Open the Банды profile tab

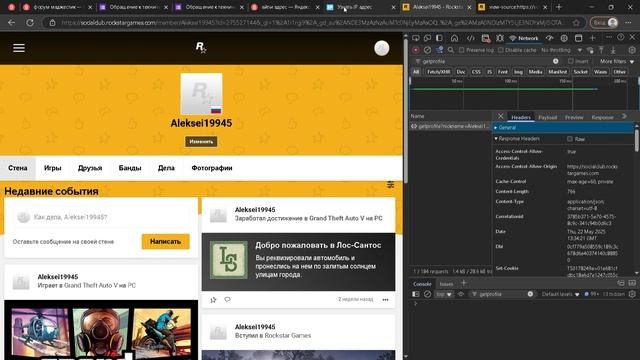[130, 168]
